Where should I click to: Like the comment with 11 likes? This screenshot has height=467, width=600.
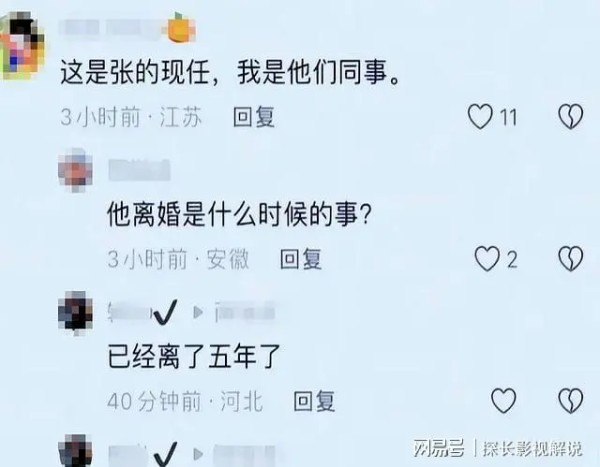point(480,116)
